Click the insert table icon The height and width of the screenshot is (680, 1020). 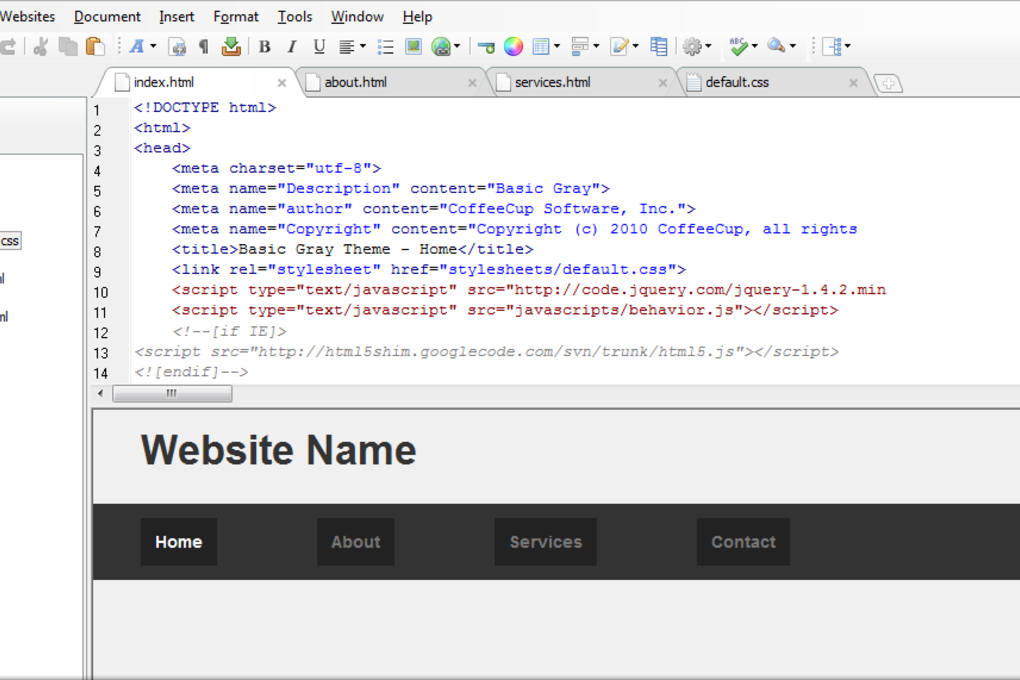coord(541,46)
